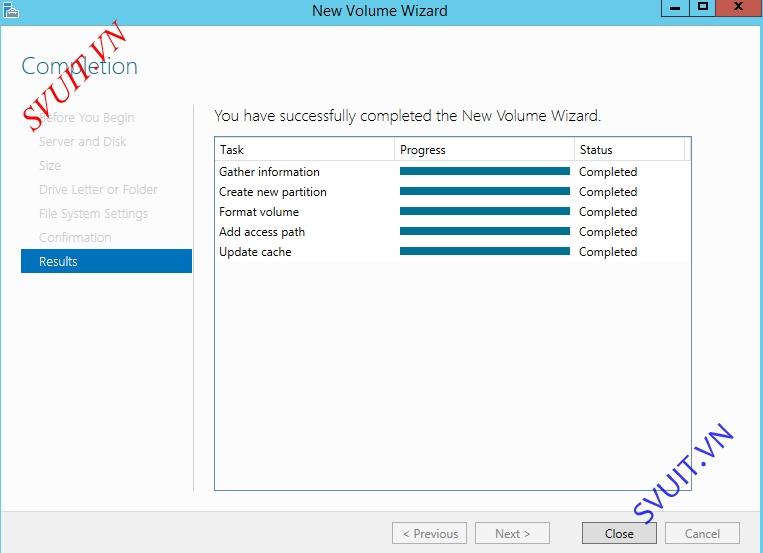
Task: Select Drive Letter or Folder step
Action: tap(98, 189)
